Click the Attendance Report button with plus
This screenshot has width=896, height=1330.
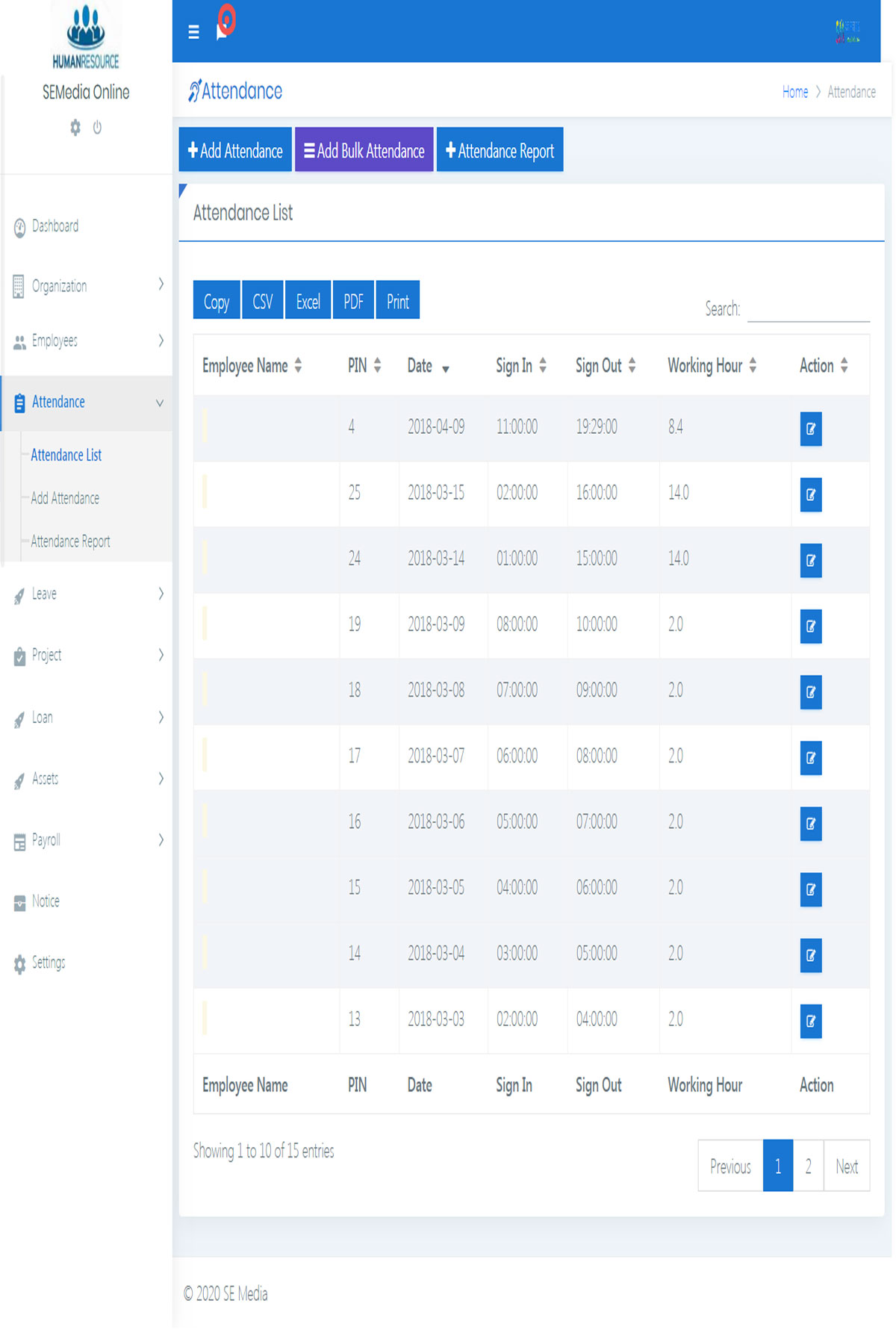click(500, 150)
